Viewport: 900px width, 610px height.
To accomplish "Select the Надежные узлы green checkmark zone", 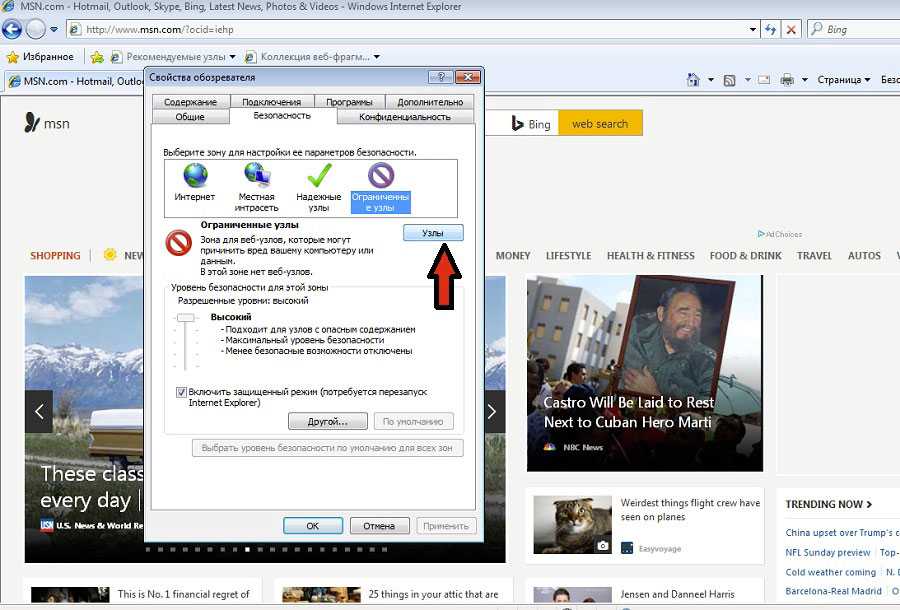I will pyautogui.click(x=319, y=177).
